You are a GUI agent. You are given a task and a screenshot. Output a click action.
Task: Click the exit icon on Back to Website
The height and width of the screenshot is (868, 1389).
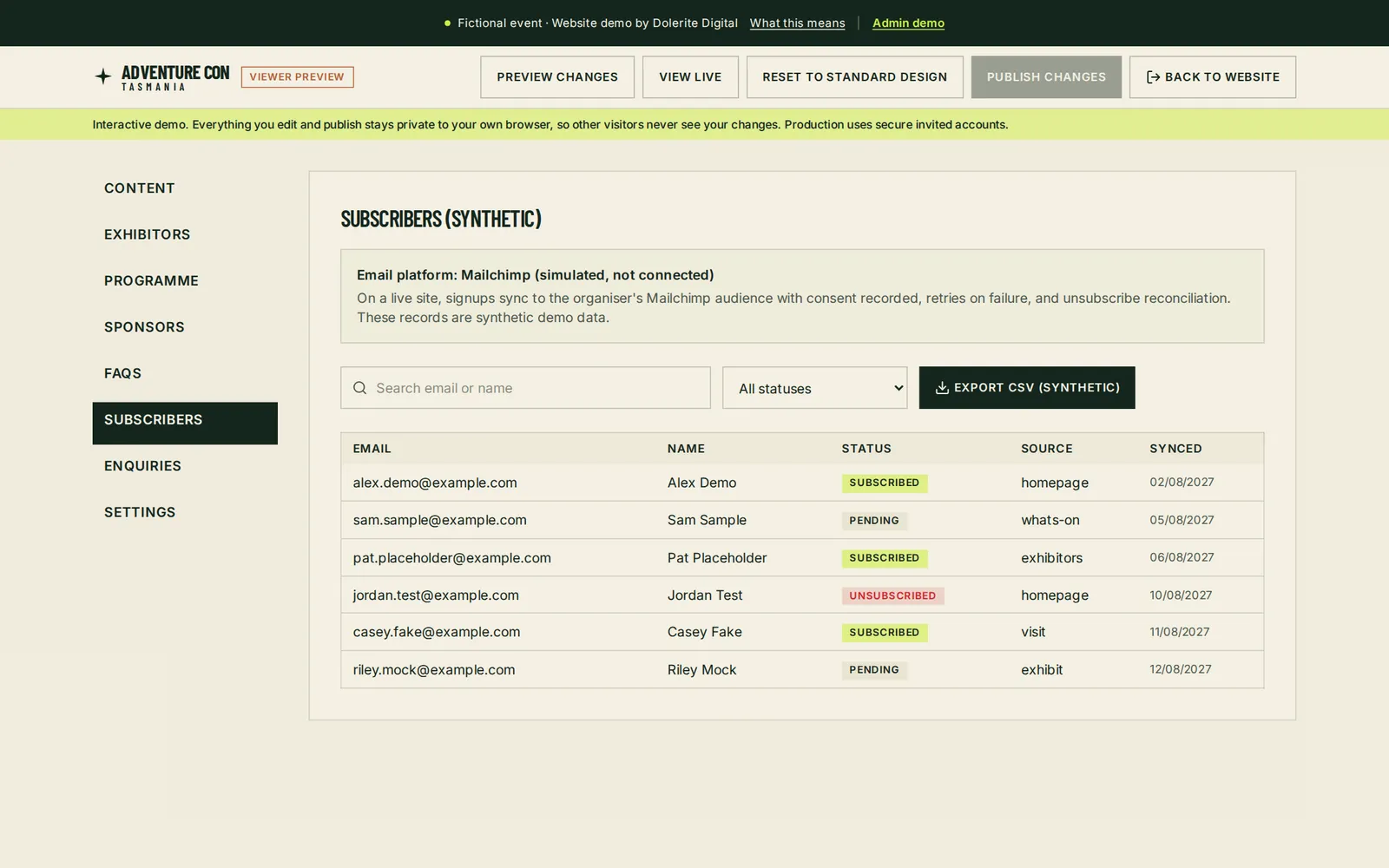point(1153,77)
